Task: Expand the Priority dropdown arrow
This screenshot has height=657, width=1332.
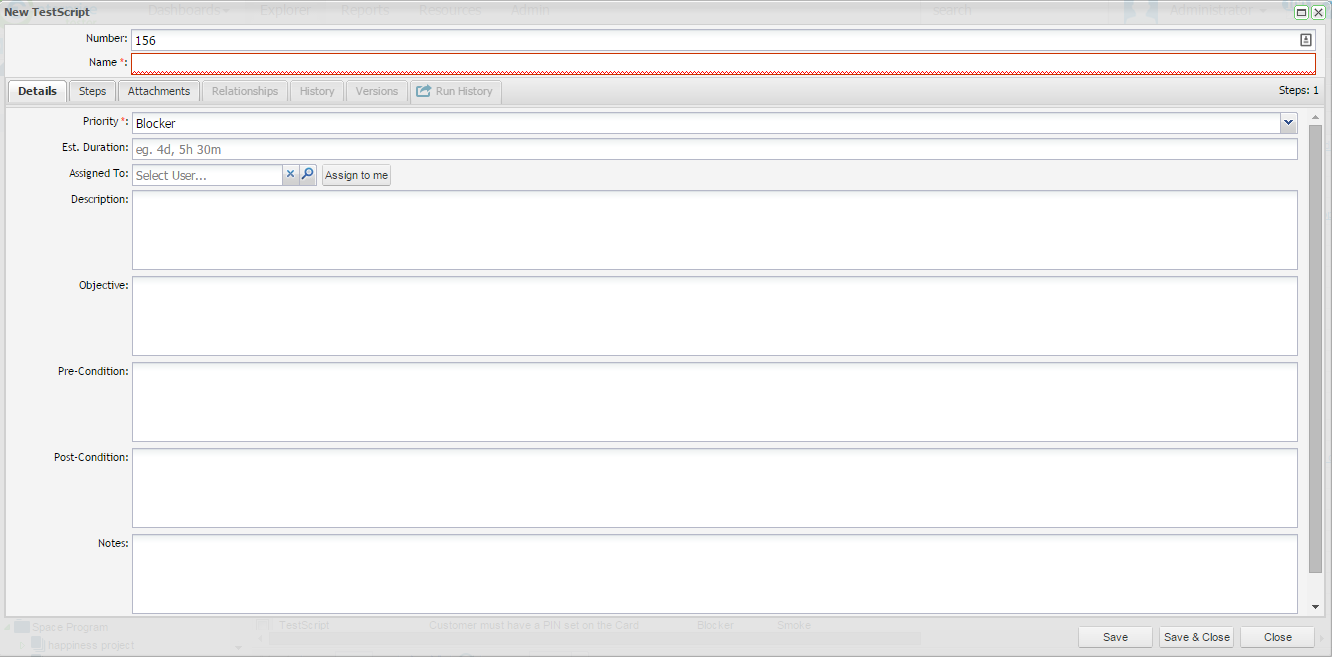Action: [1288, 123]
